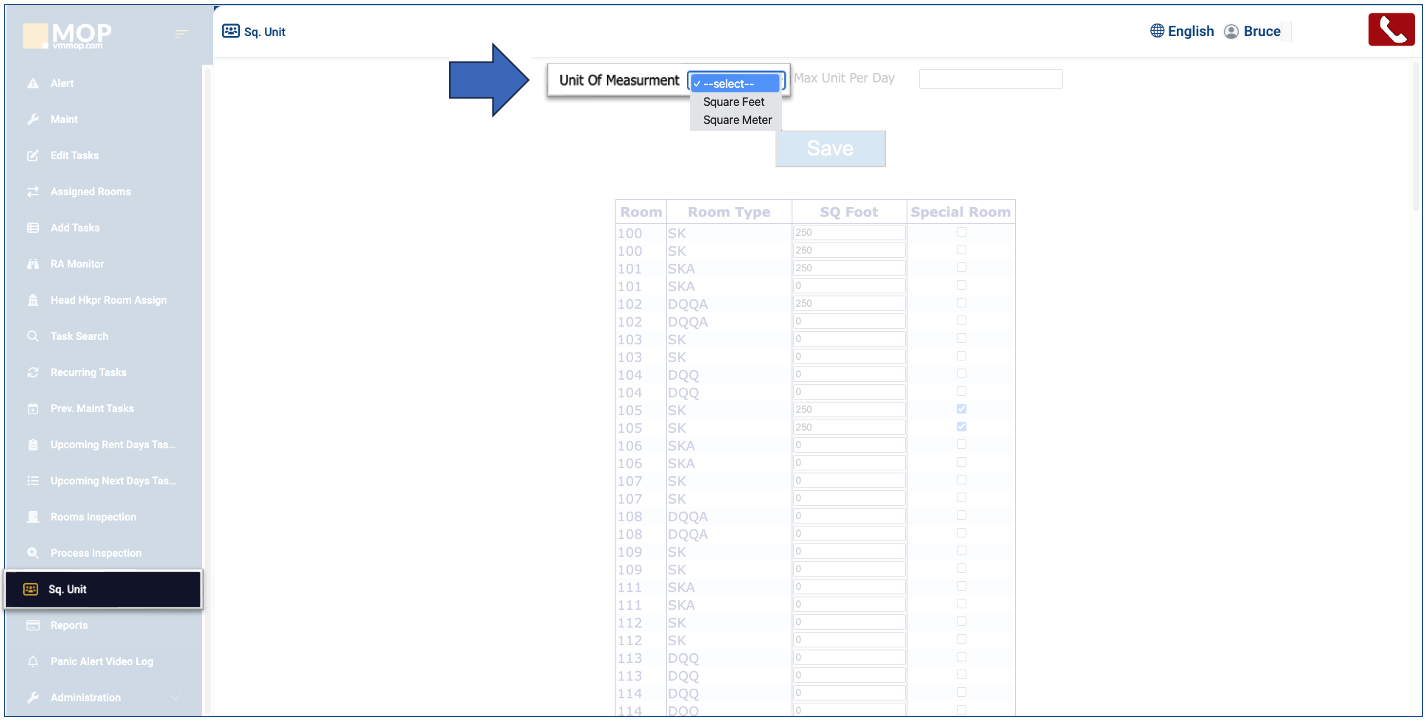Uncheck the first Special Room checkbox for room 105
1427x723 pixels.
962,409
